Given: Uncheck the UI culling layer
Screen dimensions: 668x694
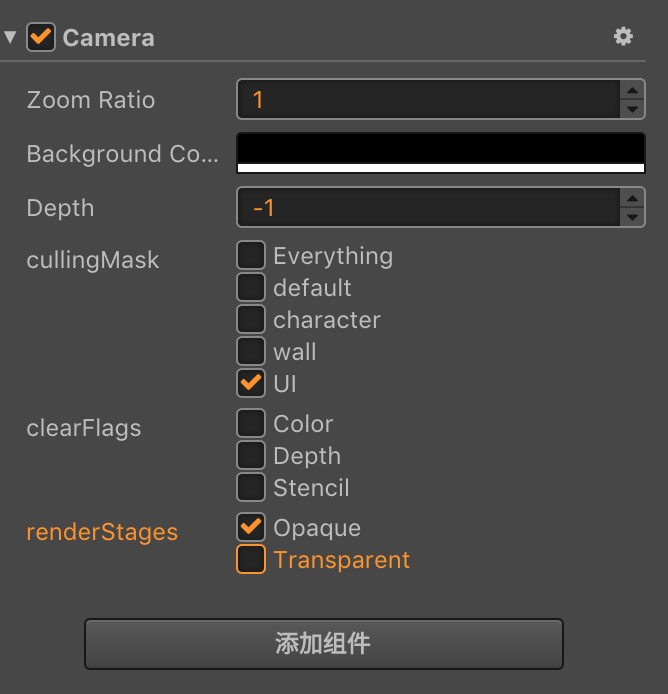Looking at the screenshot, I should tap(251, 384).
